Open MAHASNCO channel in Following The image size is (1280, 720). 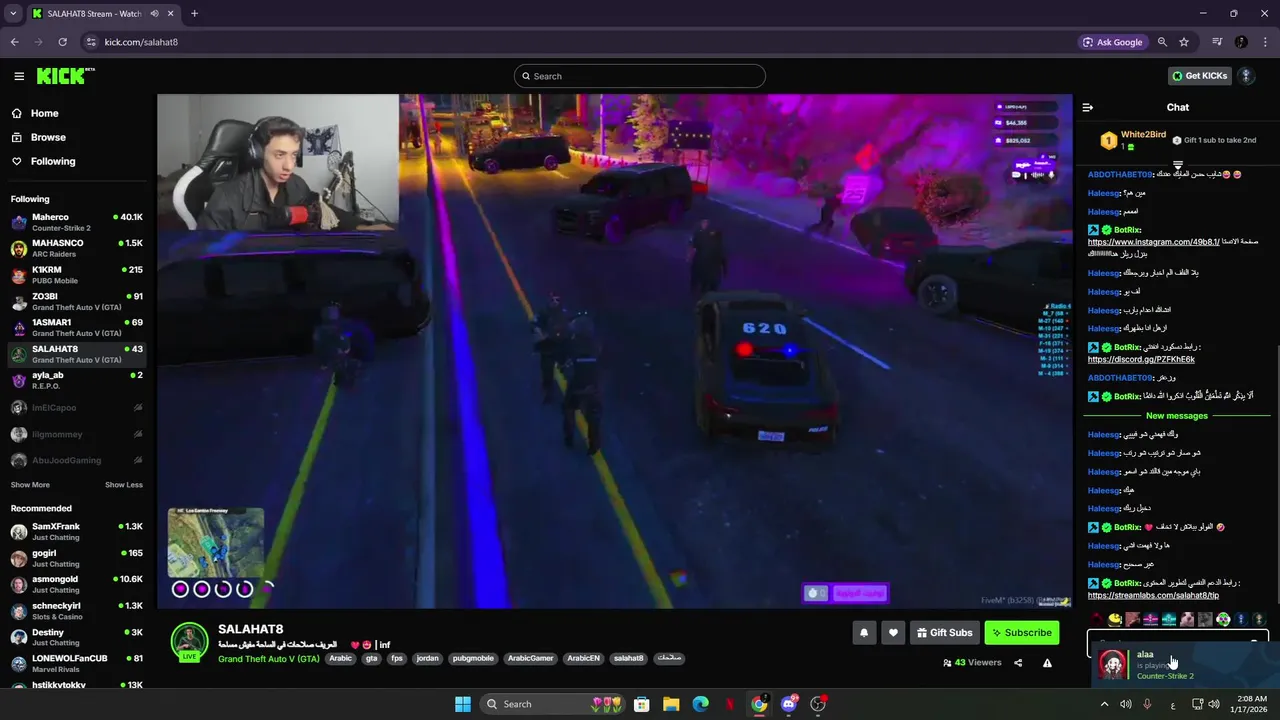point(76,248)
